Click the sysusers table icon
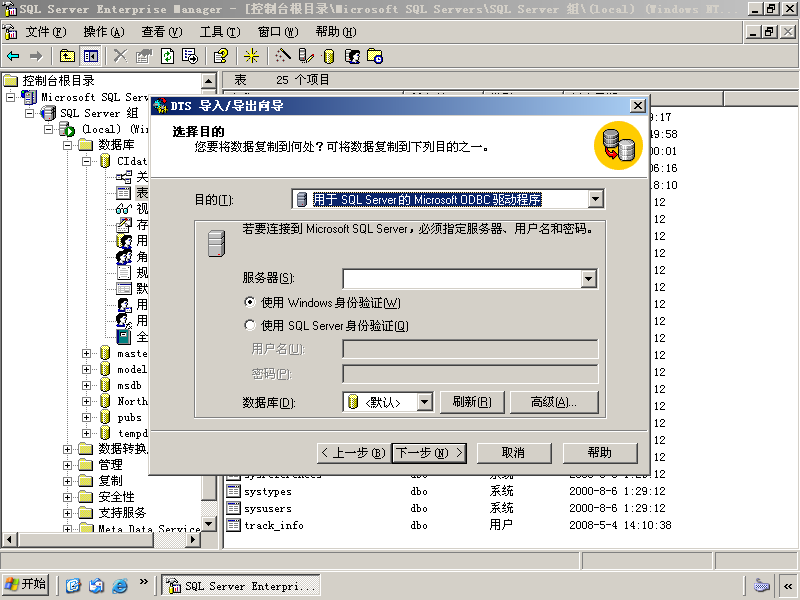The image size is (800, 600). [234, 508]
